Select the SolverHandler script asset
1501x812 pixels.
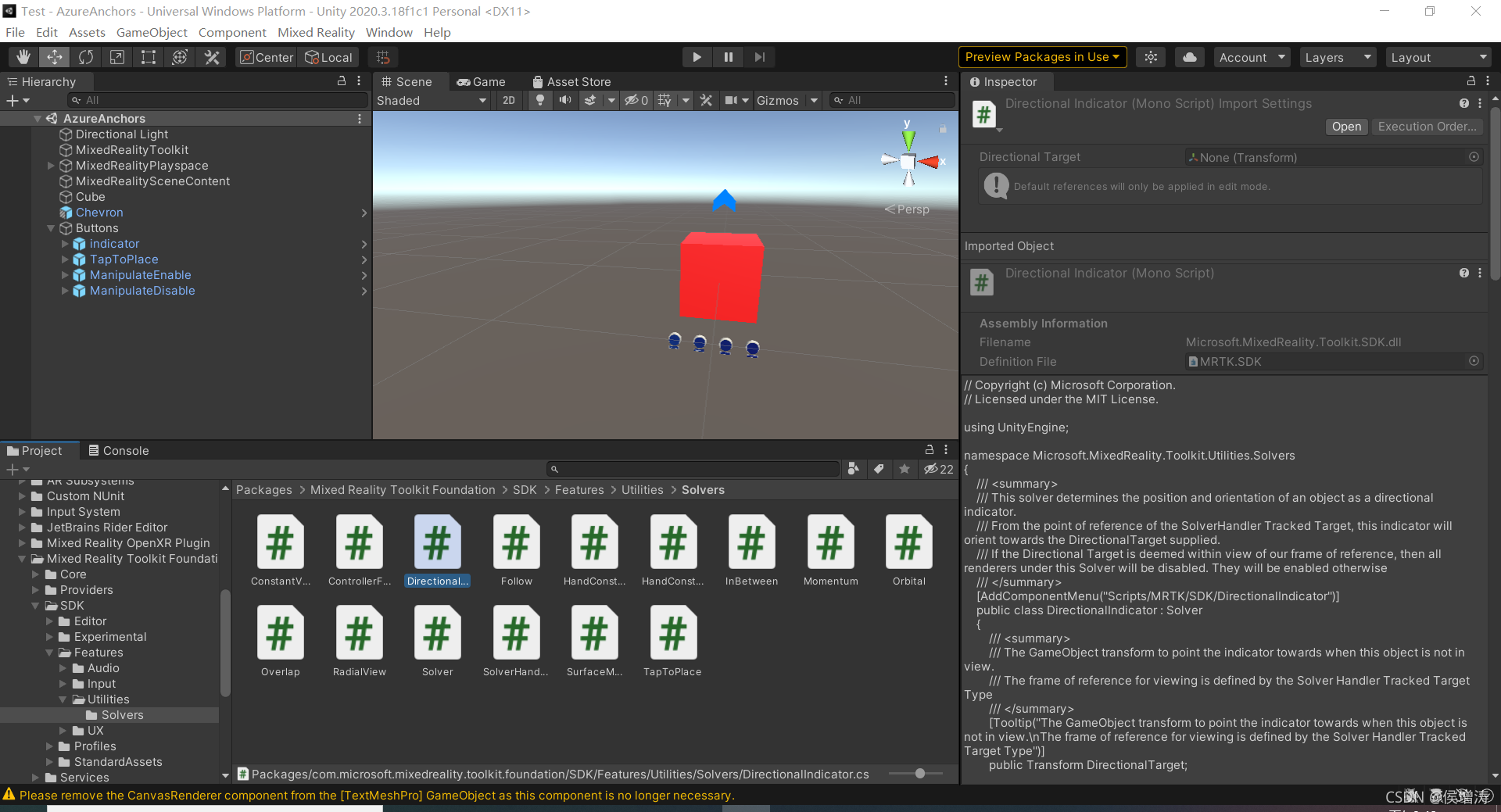(x=516, y=641)
